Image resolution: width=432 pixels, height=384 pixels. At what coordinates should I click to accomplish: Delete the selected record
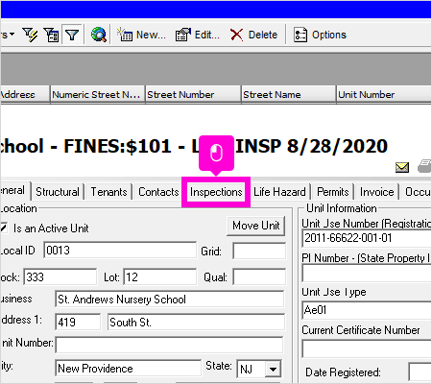click(x=254, y=35)
